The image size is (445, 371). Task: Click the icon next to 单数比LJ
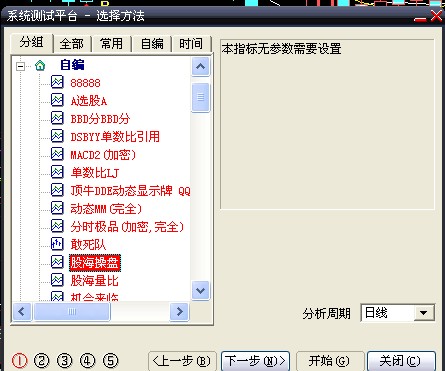click(x=57, y=172)
